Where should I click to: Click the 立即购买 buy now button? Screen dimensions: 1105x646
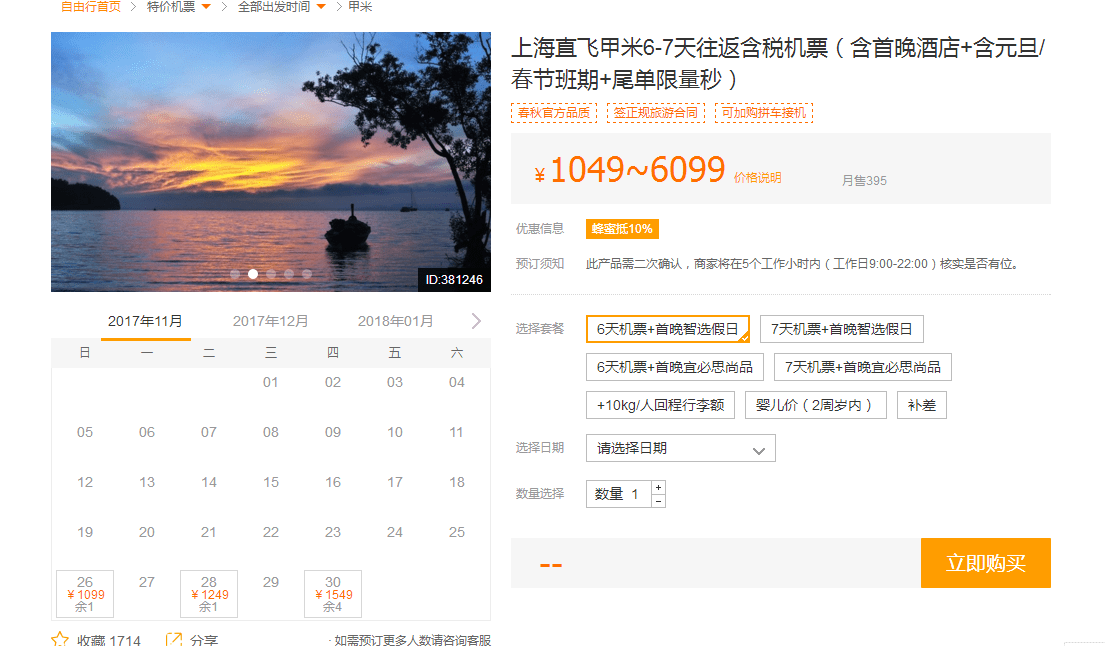coord(985,563)
